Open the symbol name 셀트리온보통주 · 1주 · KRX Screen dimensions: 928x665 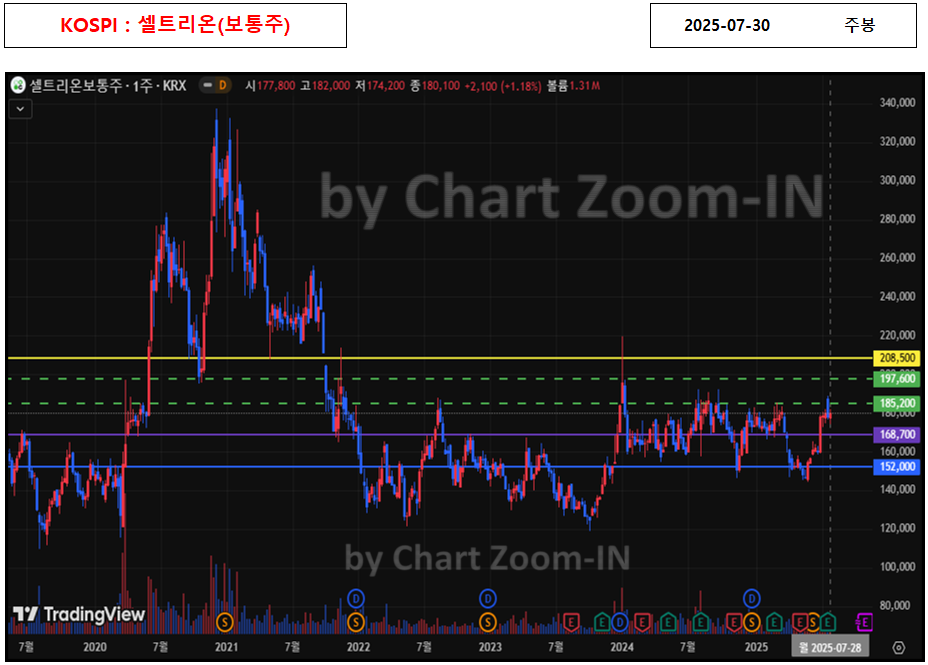pos(108,86)
